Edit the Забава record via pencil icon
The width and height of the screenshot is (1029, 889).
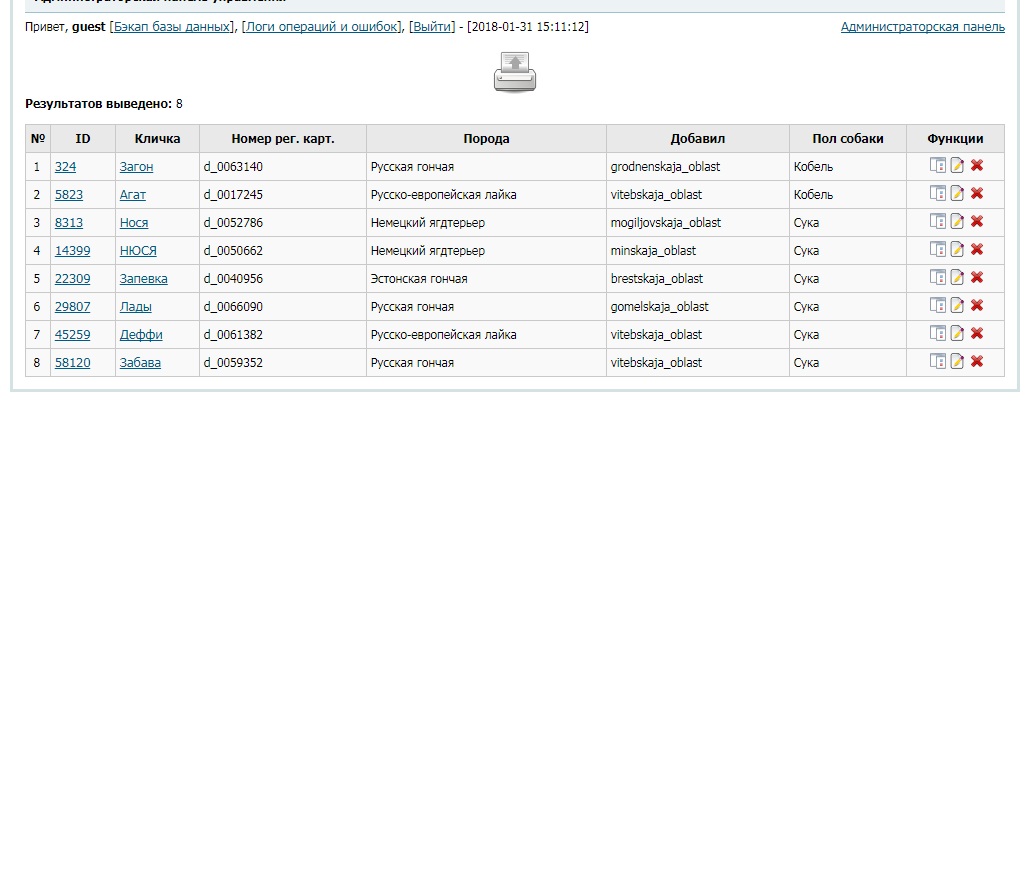(x=957, y=362)
